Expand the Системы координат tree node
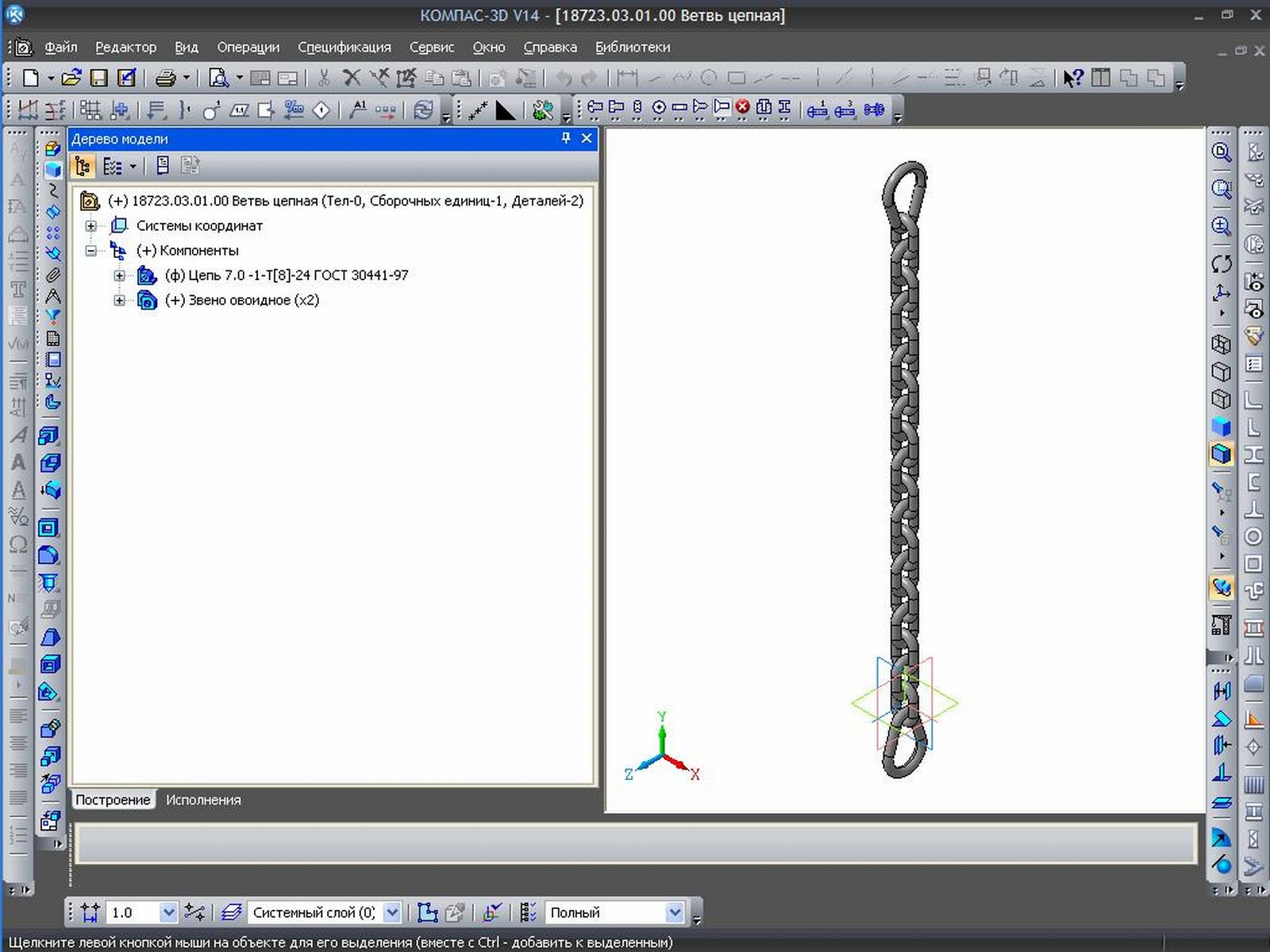 (x=91, y=226)
